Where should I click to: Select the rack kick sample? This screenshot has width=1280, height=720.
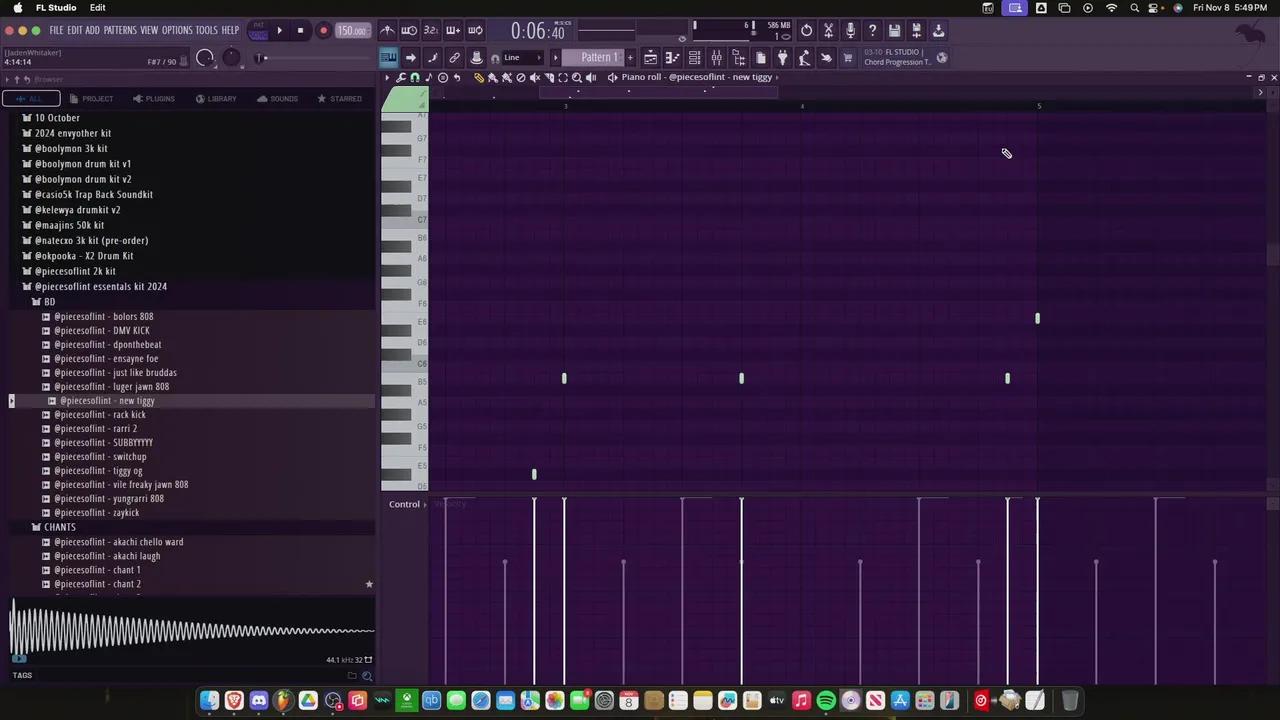100,415
